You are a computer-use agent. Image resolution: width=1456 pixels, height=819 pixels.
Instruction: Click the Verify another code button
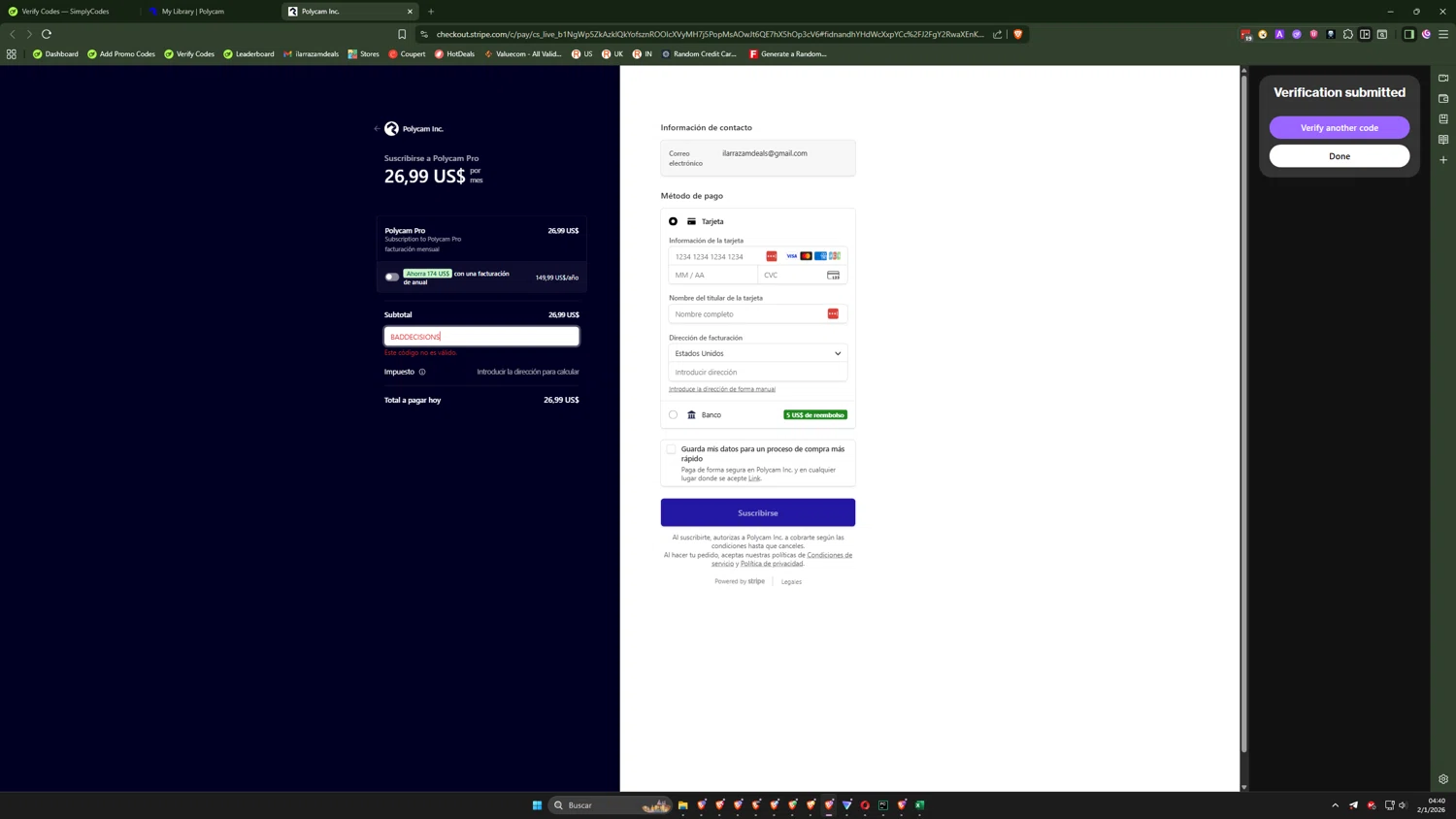coord(1340,128)
